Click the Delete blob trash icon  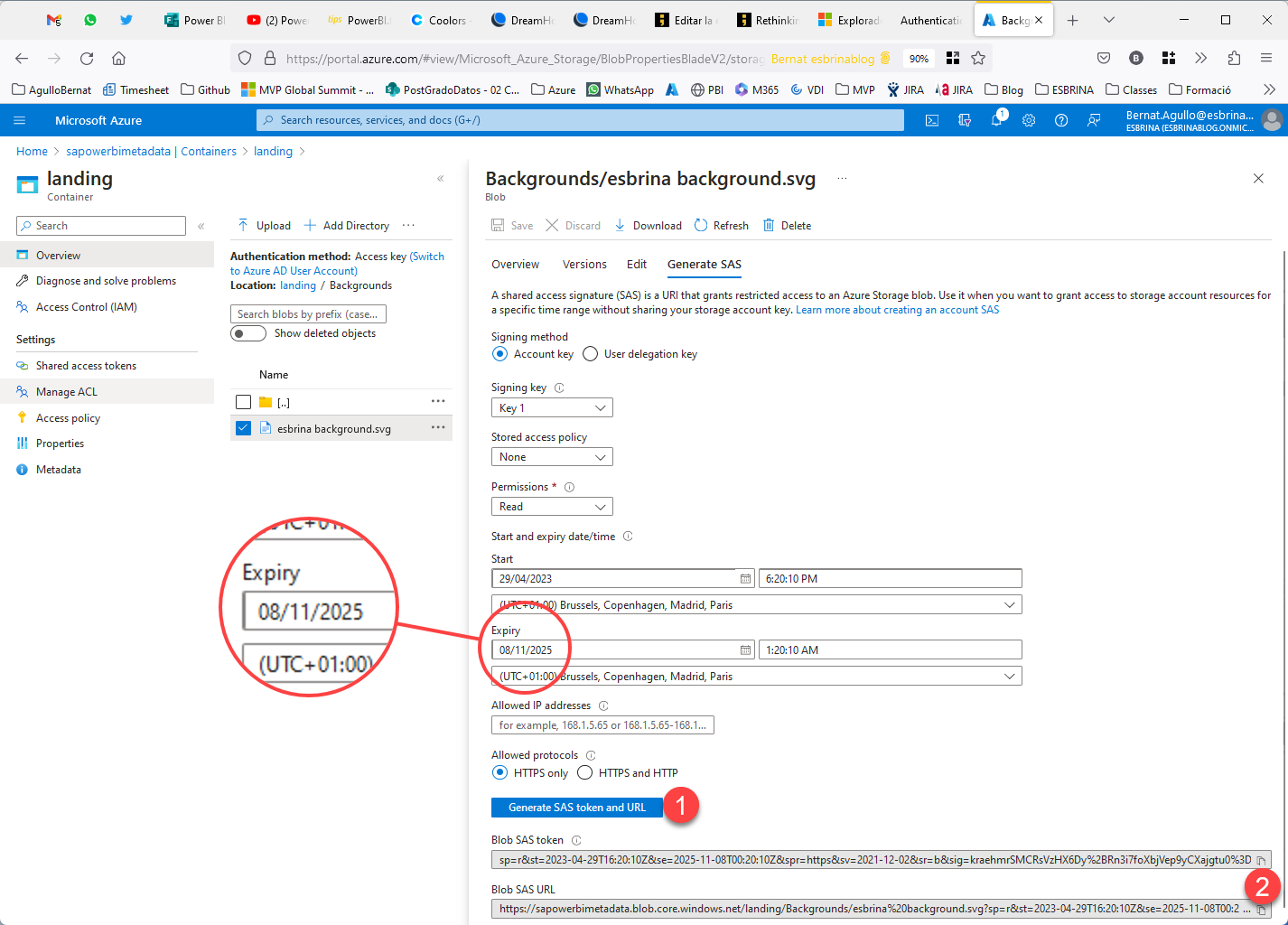point(769,226)
